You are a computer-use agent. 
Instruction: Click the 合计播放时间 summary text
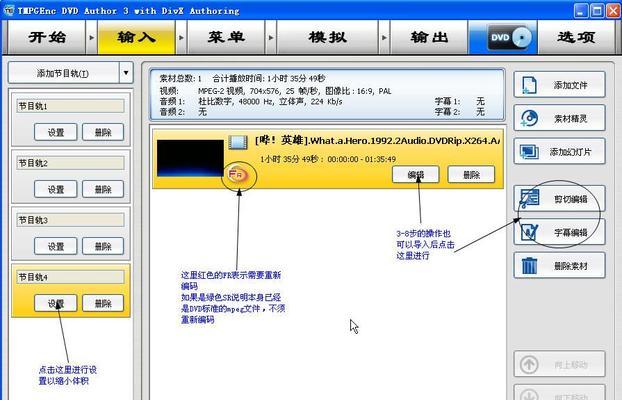[x=269, y=79]
